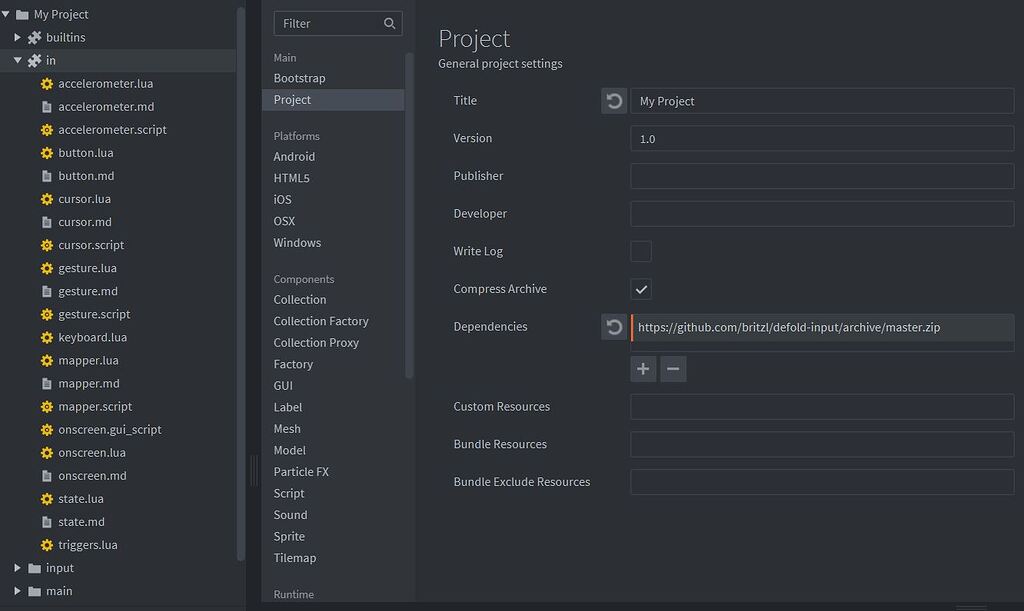Open the Bootstrap settings section

[x=299, y=78]
